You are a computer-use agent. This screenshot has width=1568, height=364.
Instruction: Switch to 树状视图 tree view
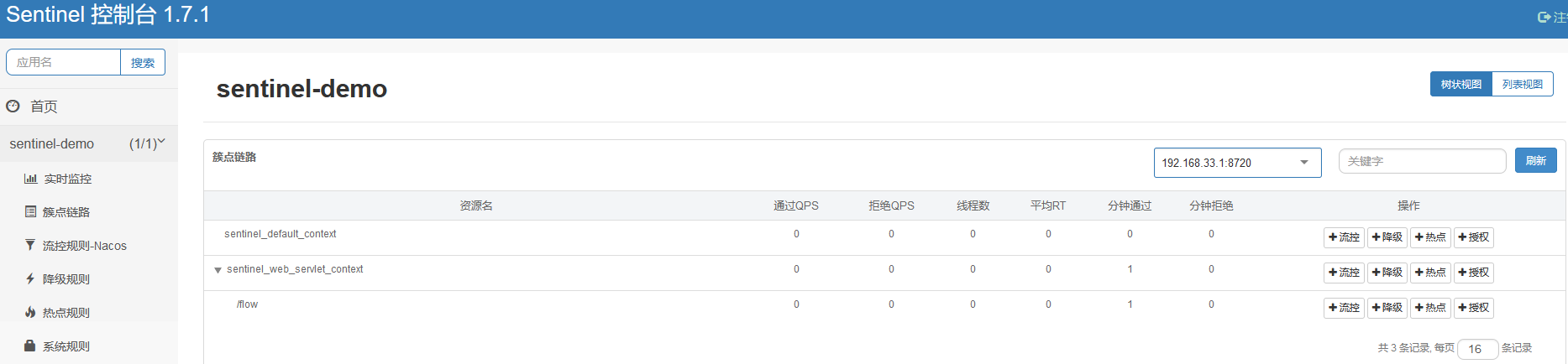1460,84
